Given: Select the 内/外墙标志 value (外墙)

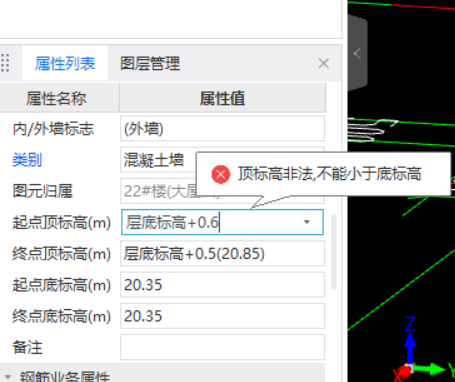Looking at the screenshot, I should (x=222, y=129).
